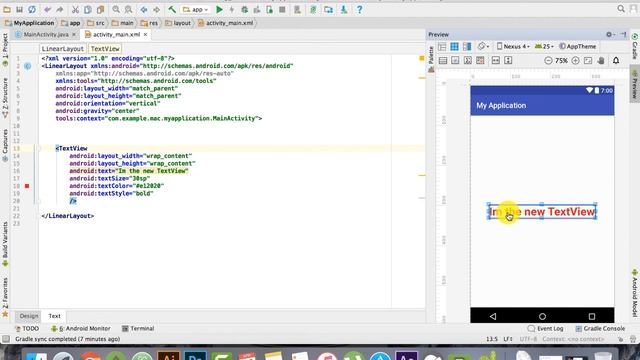Click the Stop square icon
Viewport: 640px width, 360px height.
coord(282,9)
